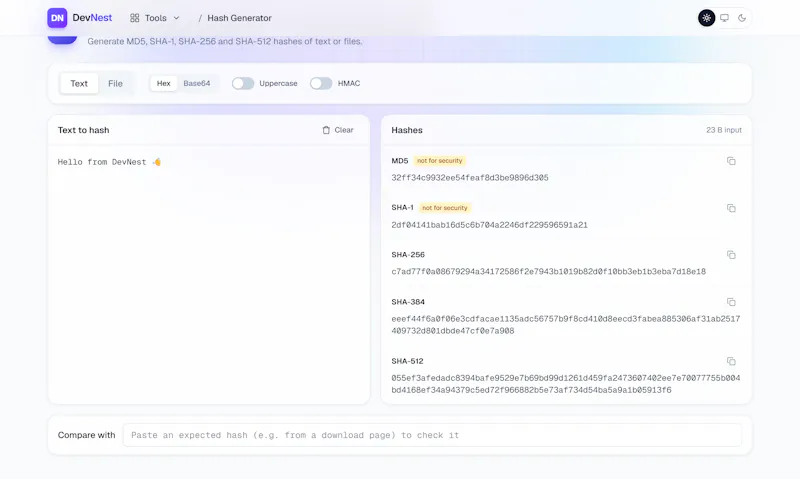
Task: Copy the SHA-1 hash
Action: point(731,208)
